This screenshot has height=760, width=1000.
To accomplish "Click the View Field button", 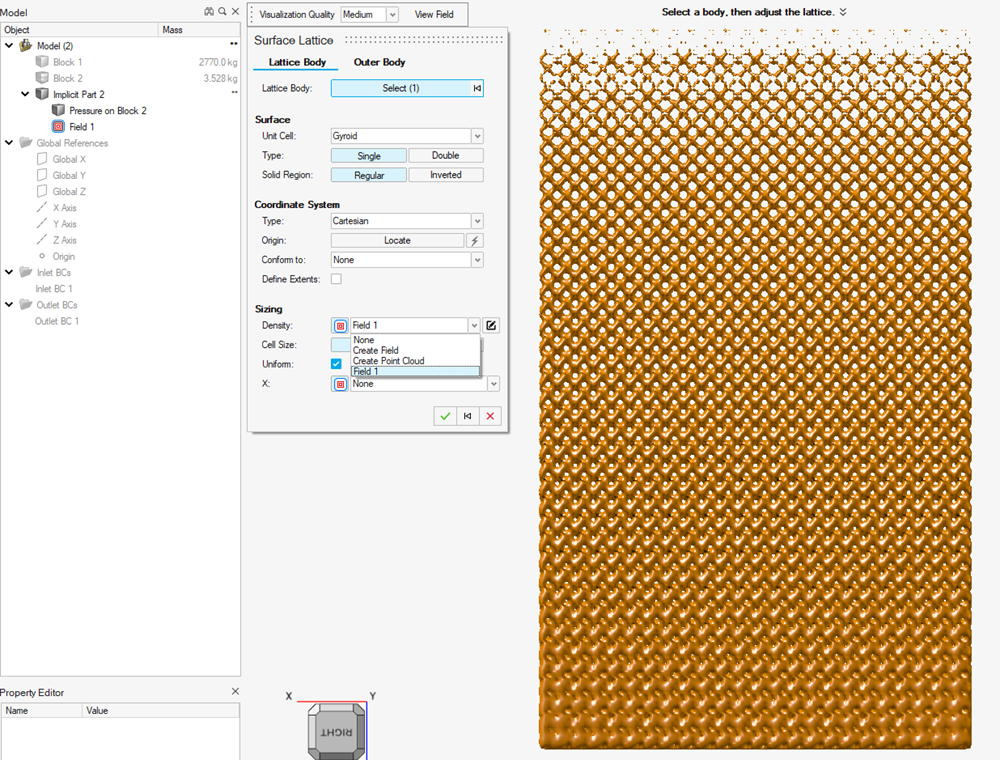I will coord(434,15).
